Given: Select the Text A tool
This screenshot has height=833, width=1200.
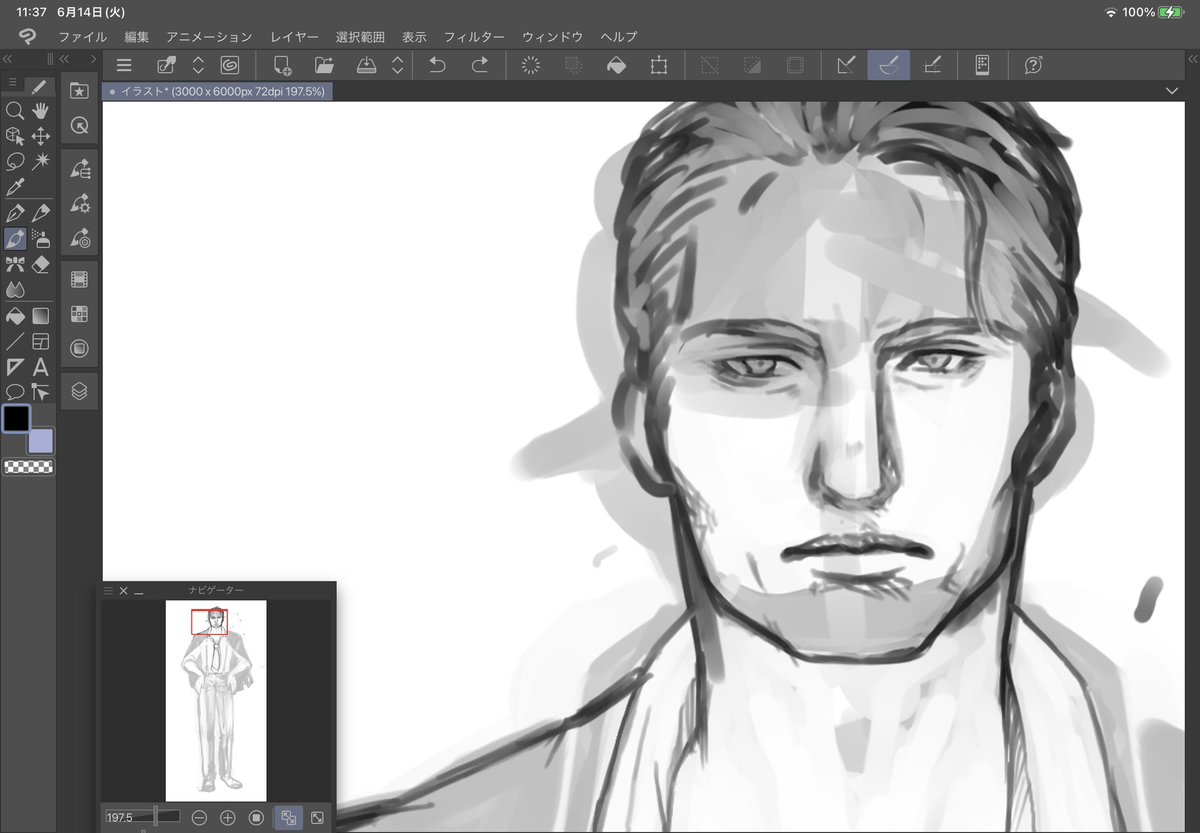Looking at the screenshot, I should (41, 367).
